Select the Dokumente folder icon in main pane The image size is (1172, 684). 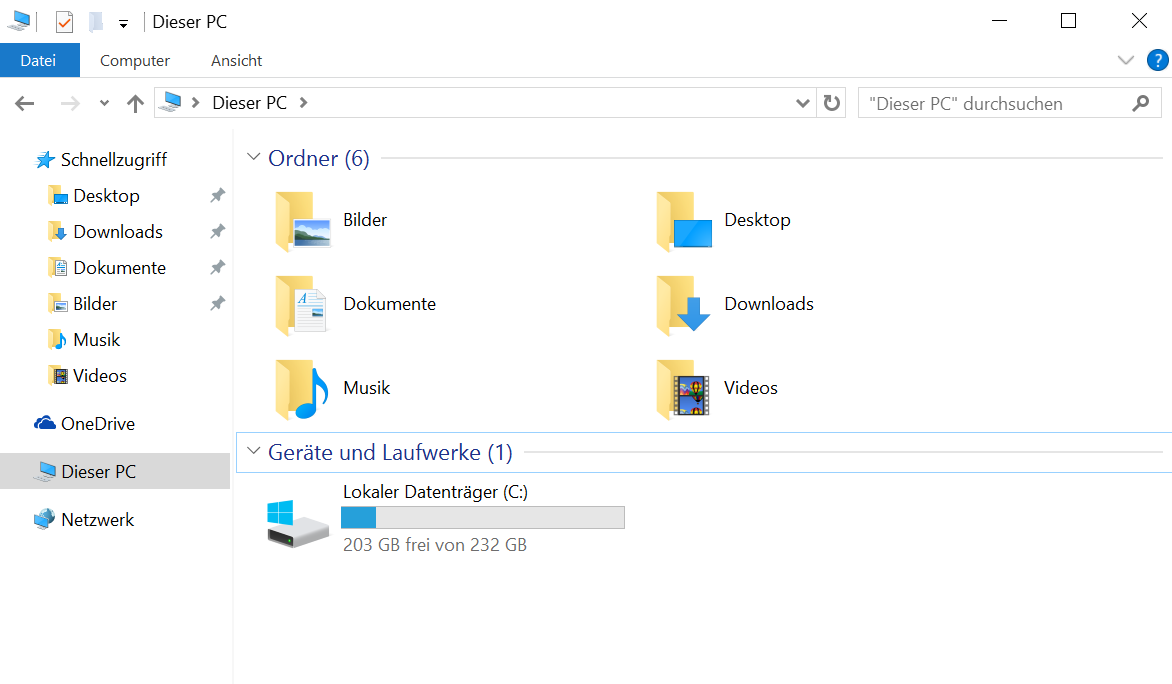(x=302, y=305)
